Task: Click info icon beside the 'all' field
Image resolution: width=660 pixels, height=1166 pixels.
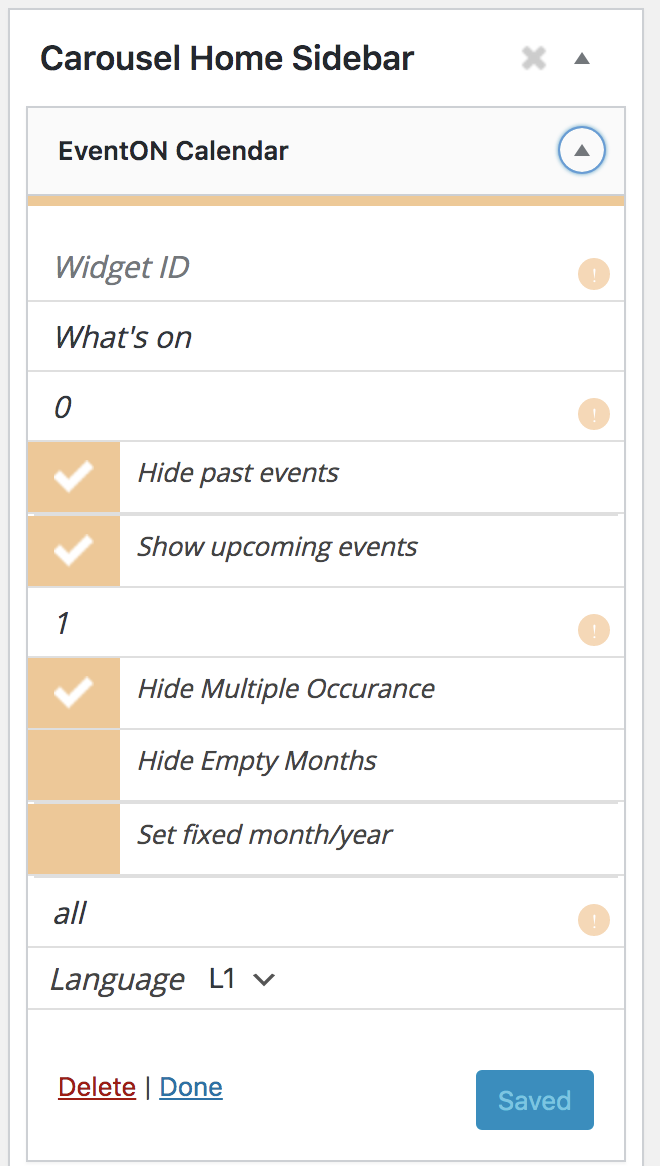Action: (594, 920)
